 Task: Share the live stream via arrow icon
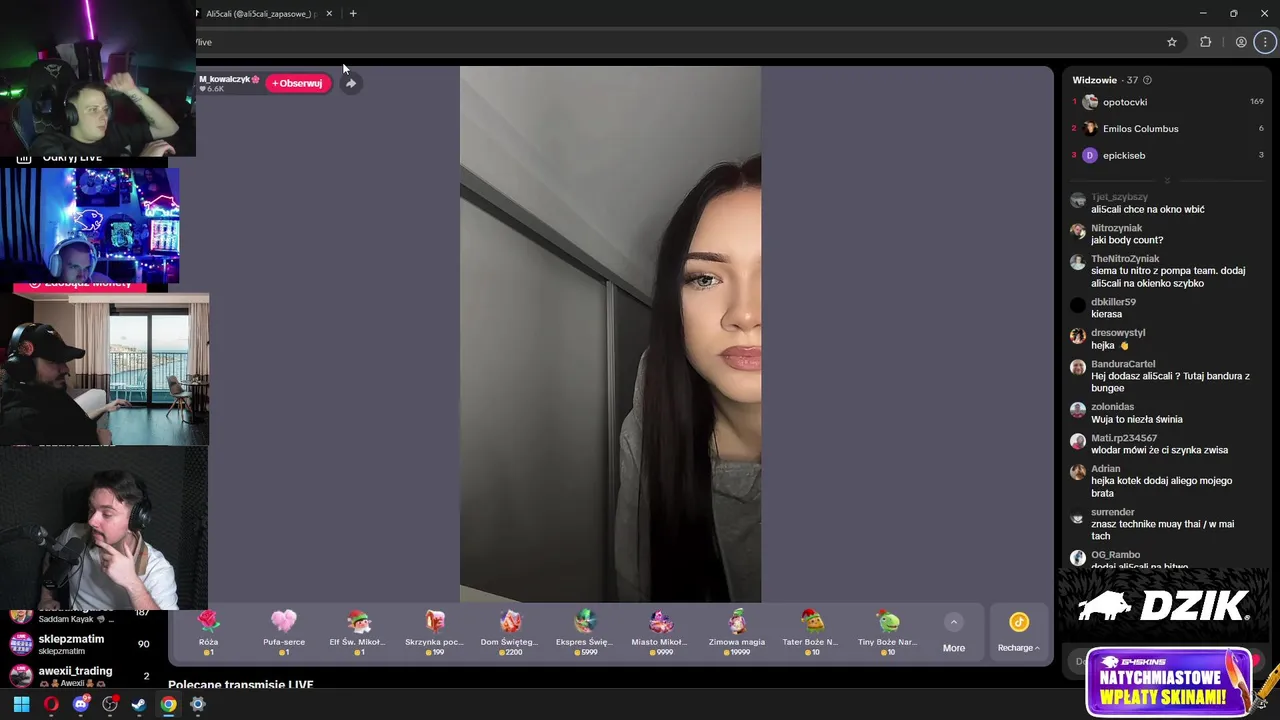[x=351, y=84]
